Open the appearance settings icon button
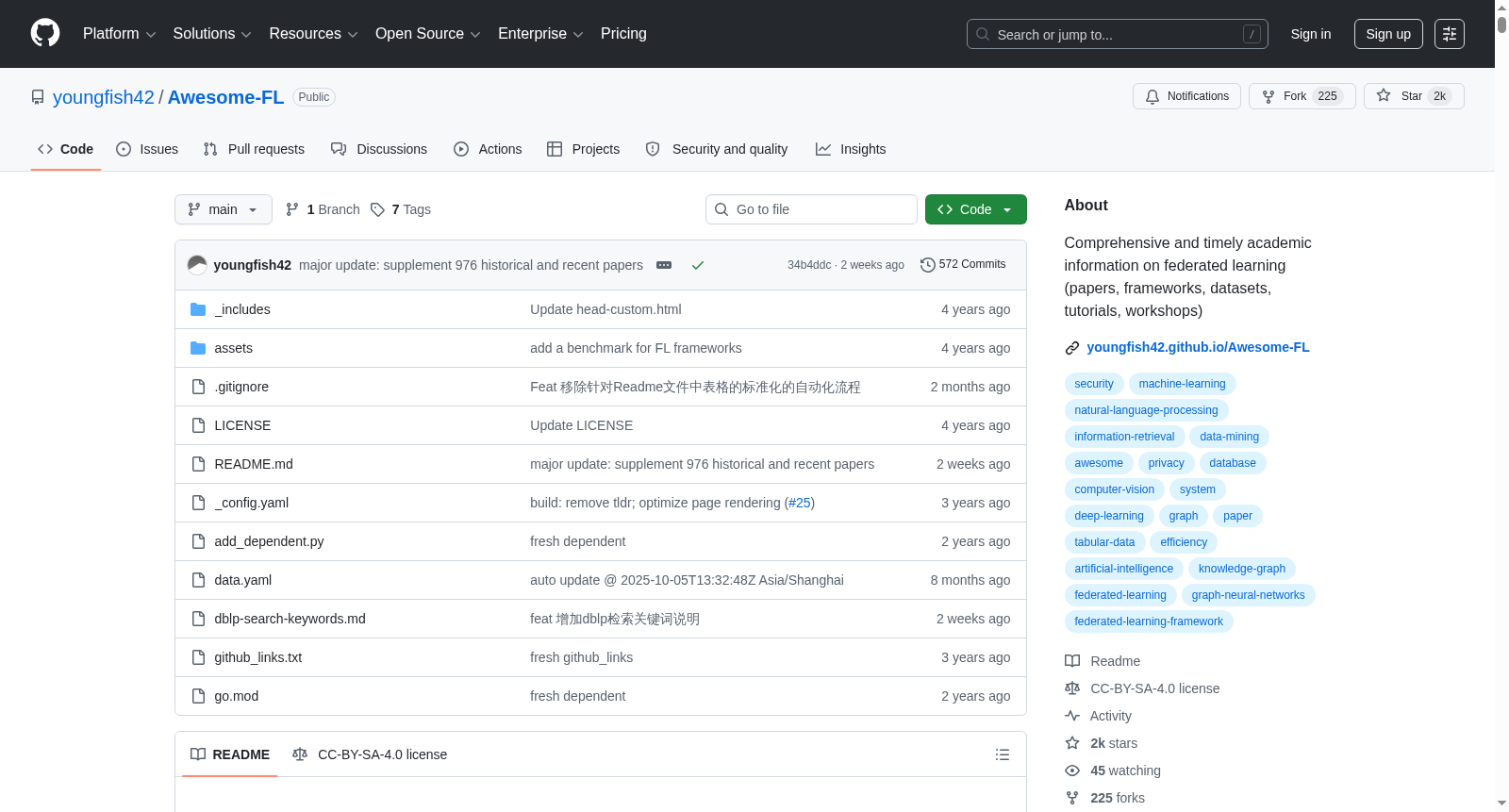The width and height of the screenshot is (1509, 812). click(1450, 34)
